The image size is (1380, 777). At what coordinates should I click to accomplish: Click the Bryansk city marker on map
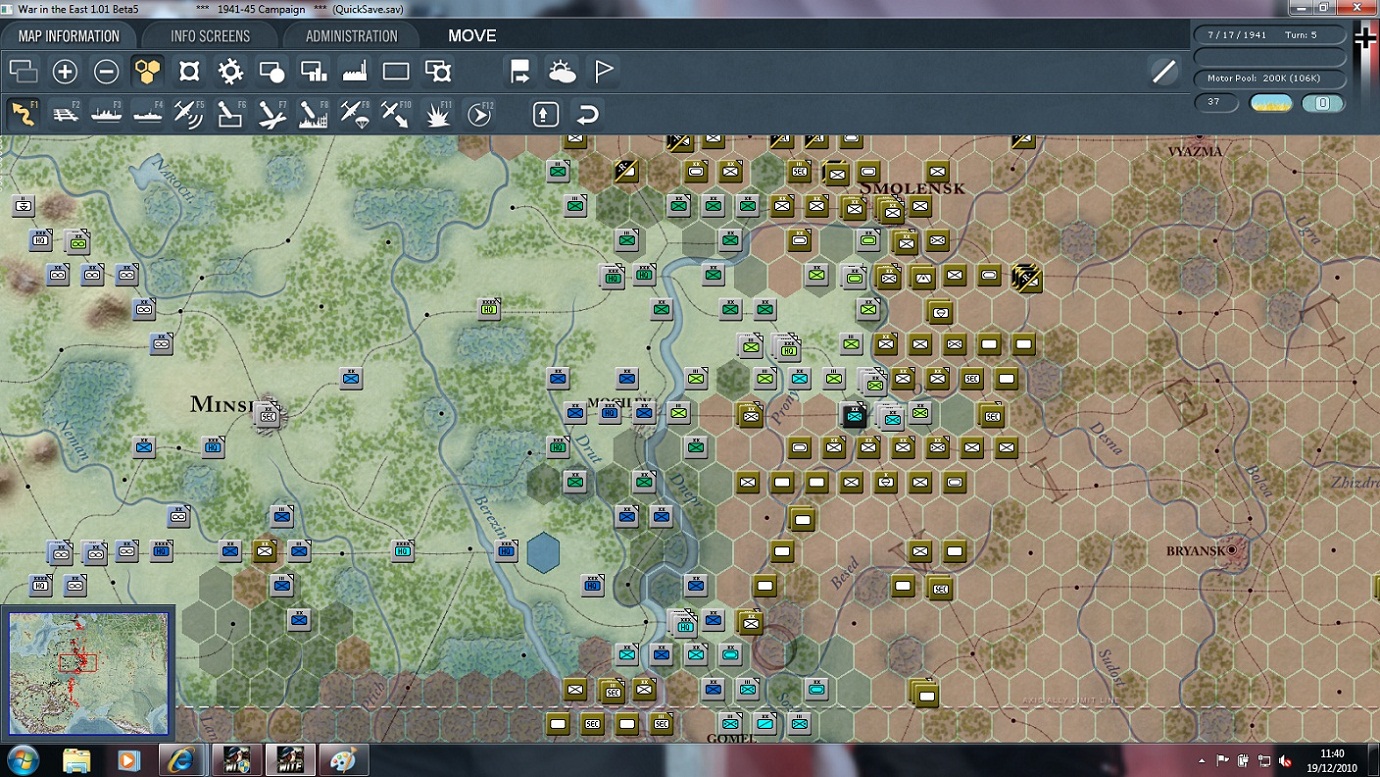[x=1232, y=550]
